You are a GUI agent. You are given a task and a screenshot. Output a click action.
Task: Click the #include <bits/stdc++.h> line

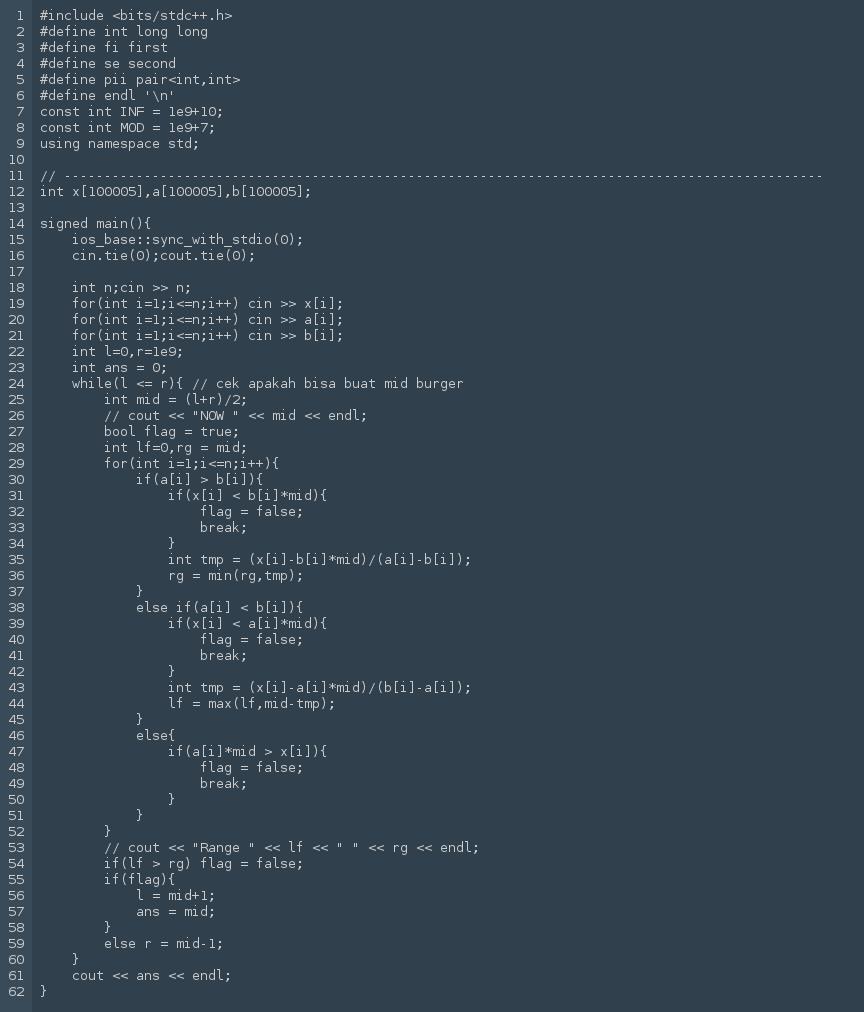(136, 16)
